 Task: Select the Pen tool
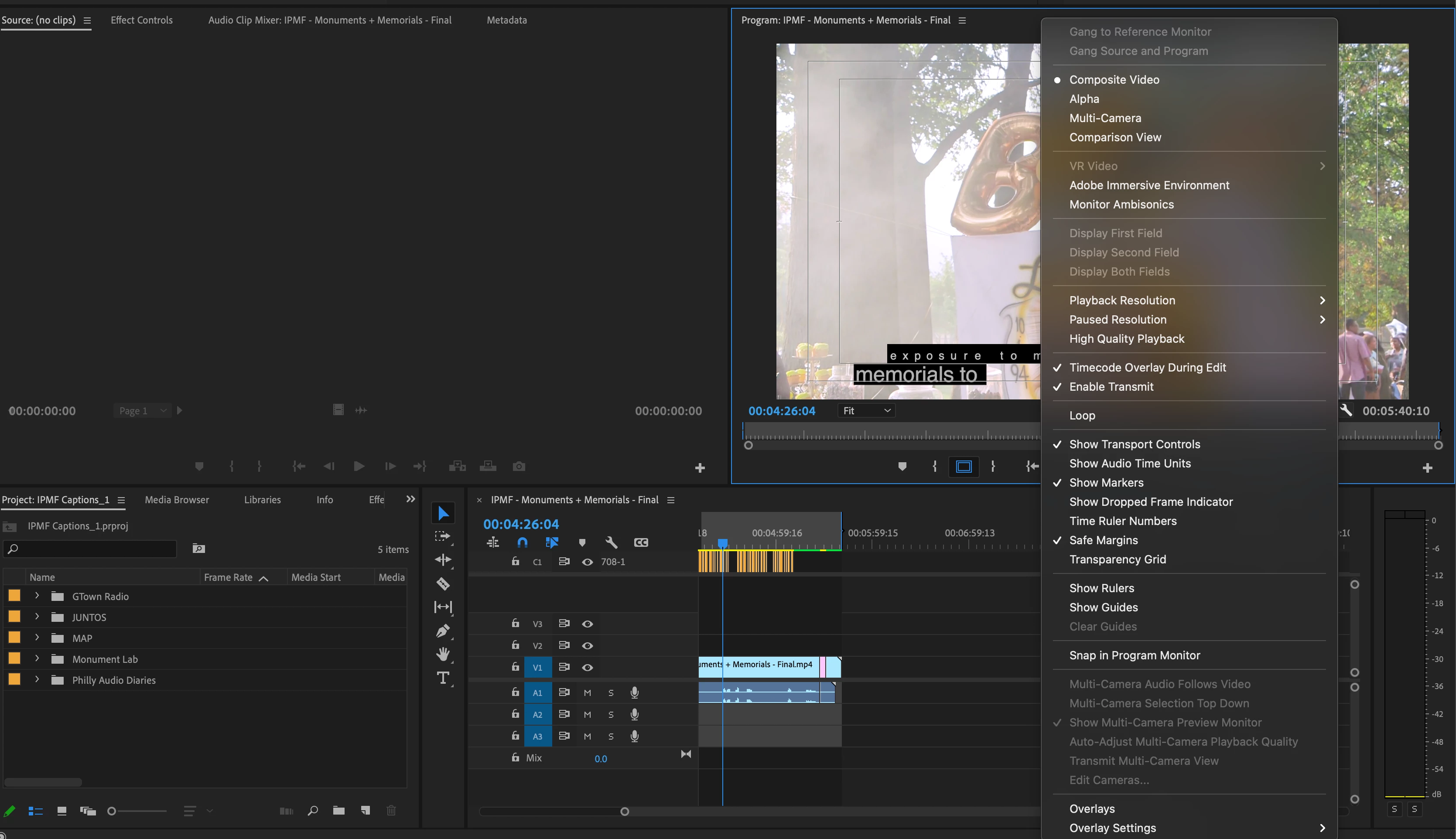(x=443, y=631)
